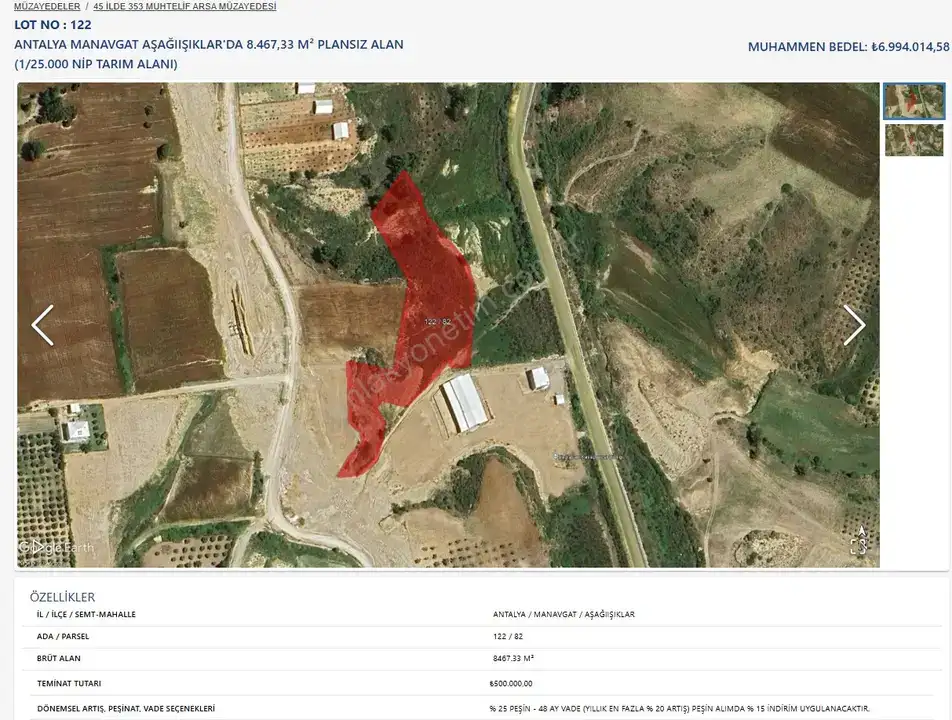The width and height of the screenshot is (952, 720).
Task: Select the second satellite thumbnail
Action: [913, 140]
